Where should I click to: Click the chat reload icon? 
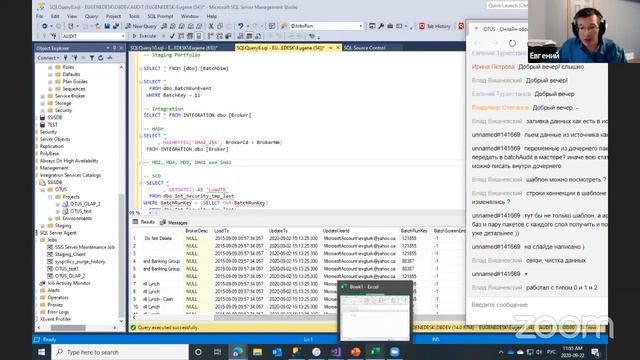(512, 43)
